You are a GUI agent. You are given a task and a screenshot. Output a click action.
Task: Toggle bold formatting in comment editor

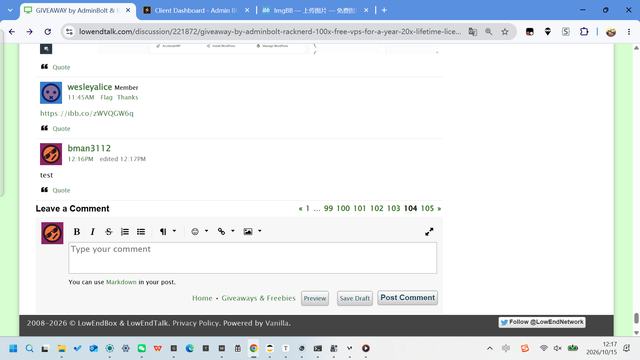76,231
